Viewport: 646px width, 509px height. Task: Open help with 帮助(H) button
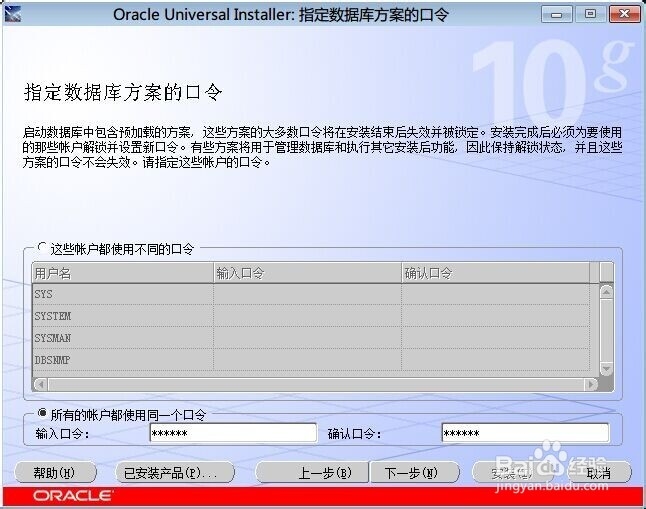(55, 473)
